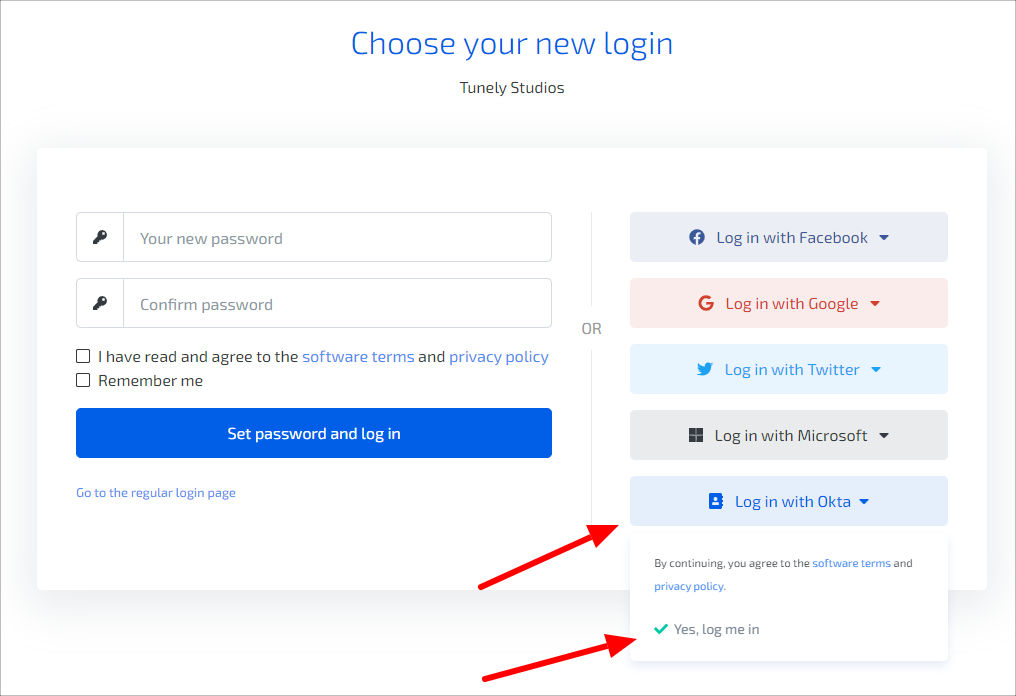Image resolution: width=1016 pixels, height=696 pixels.
Task: Click the Twitter bird icon
Action: point(705,369)
